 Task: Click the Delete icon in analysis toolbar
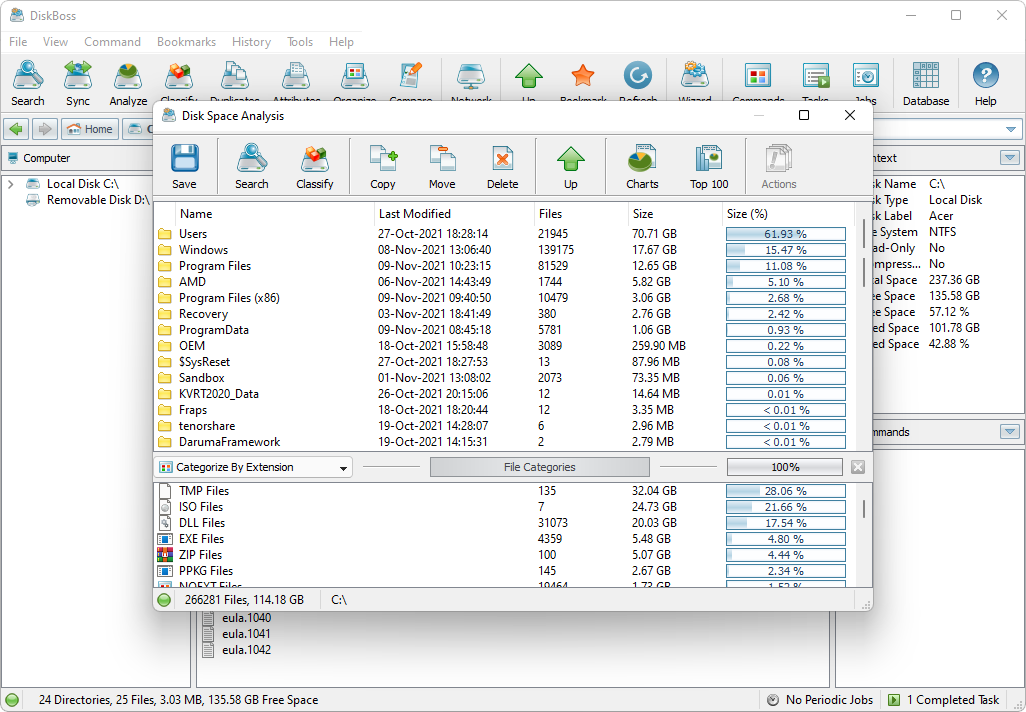[503, 167]
